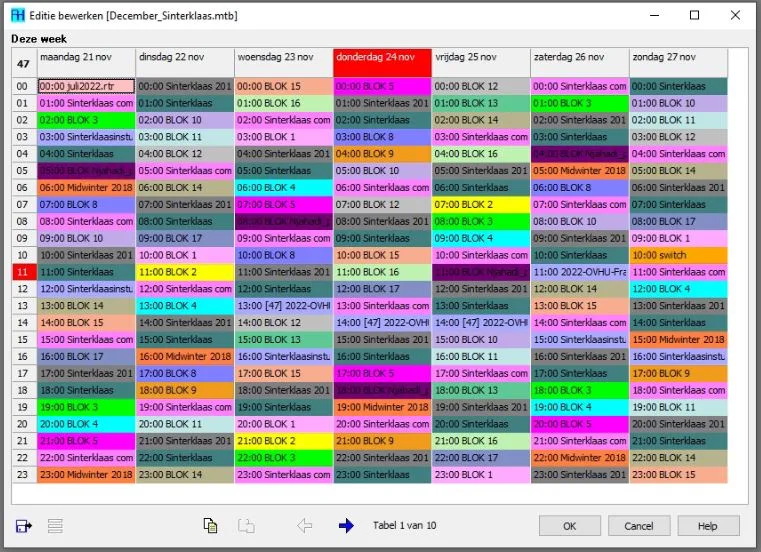Select Tuesday's yellow 11:00 BLOK 2 cell
The height and width of the screenshot is (552, 761).
point(184,272)
